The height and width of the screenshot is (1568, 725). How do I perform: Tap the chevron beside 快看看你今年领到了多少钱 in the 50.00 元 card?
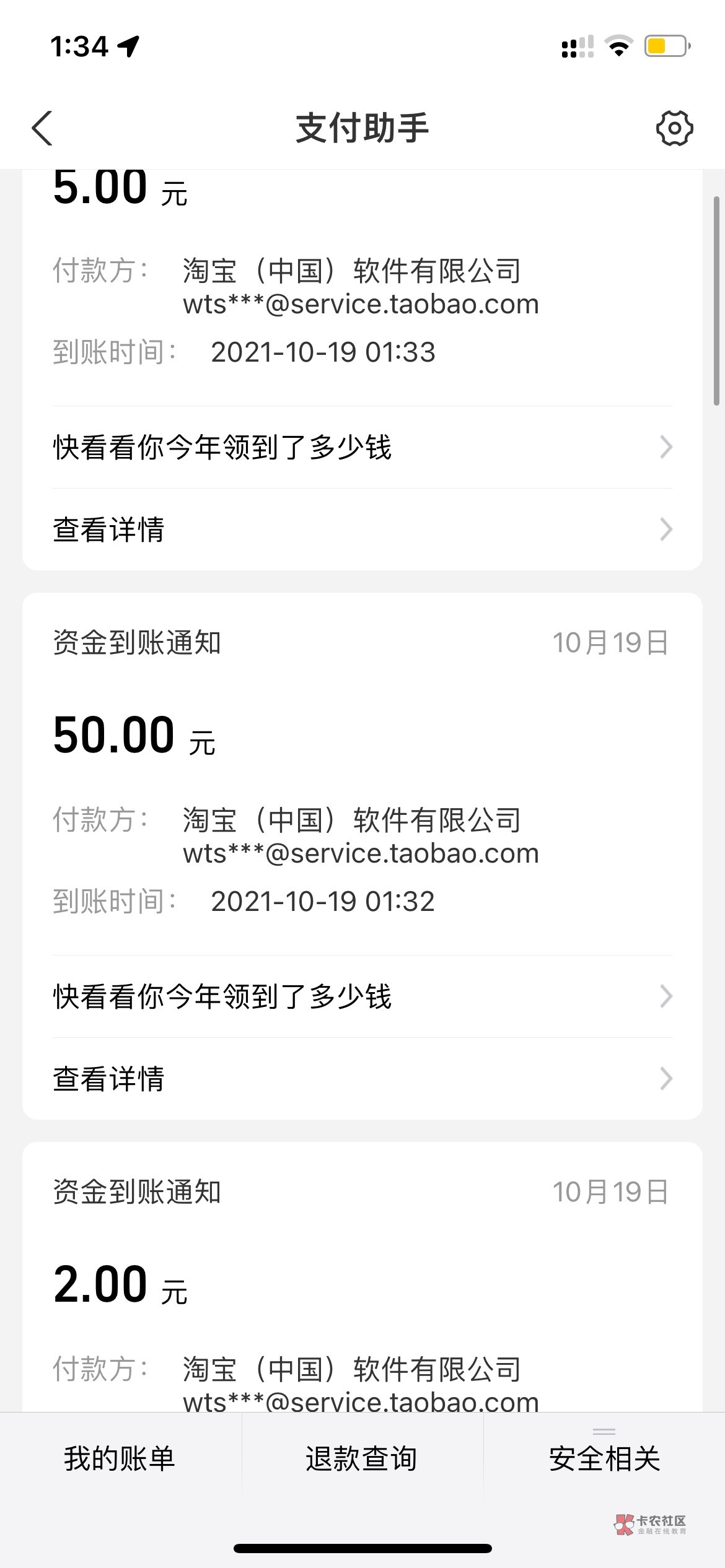coord(666,996)
